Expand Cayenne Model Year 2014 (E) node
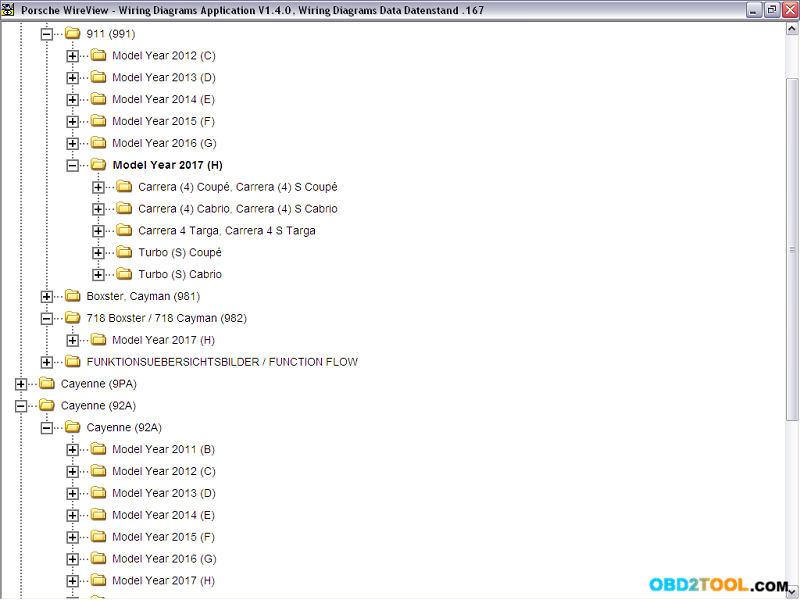The height and width of the screenshot is (600, 800). point(72,516)
